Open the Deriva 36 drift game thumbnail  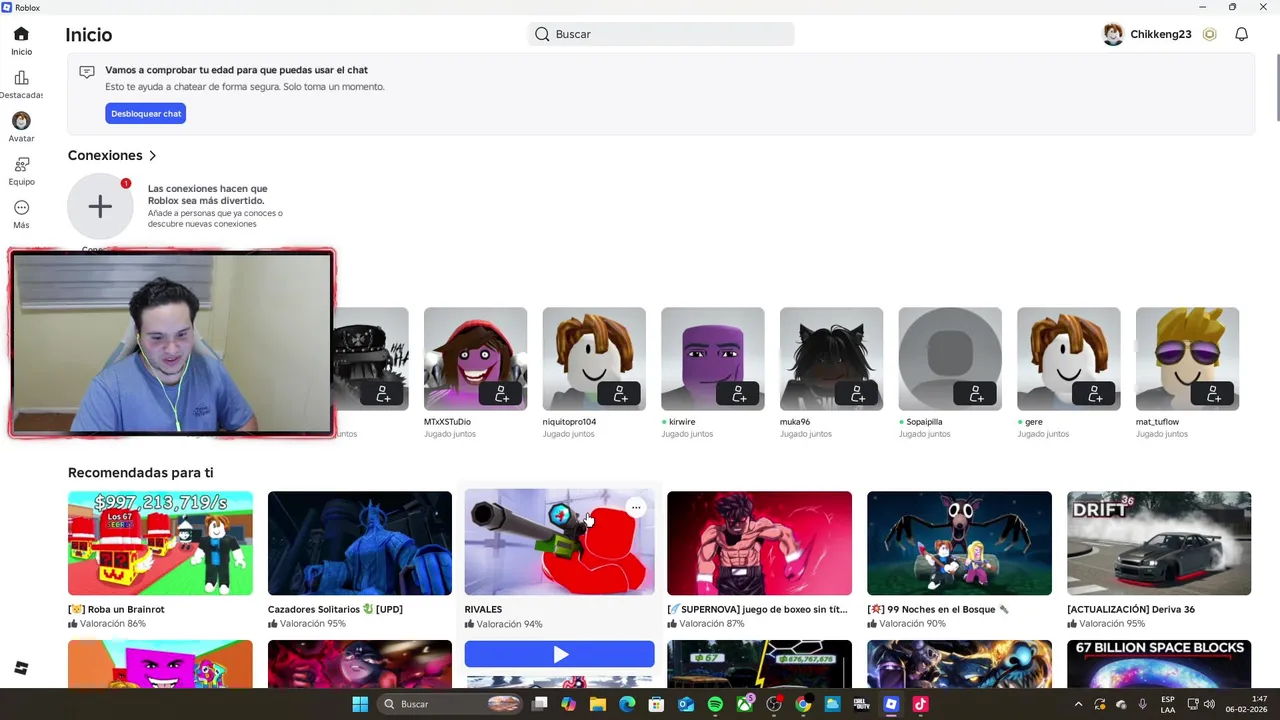pos(1159,543)
